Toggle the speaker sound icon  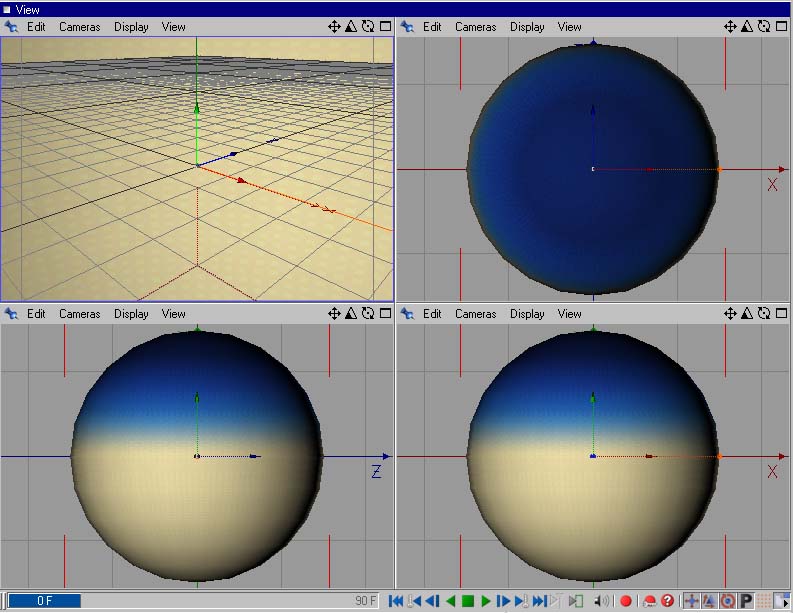click(x=601, y=601)
